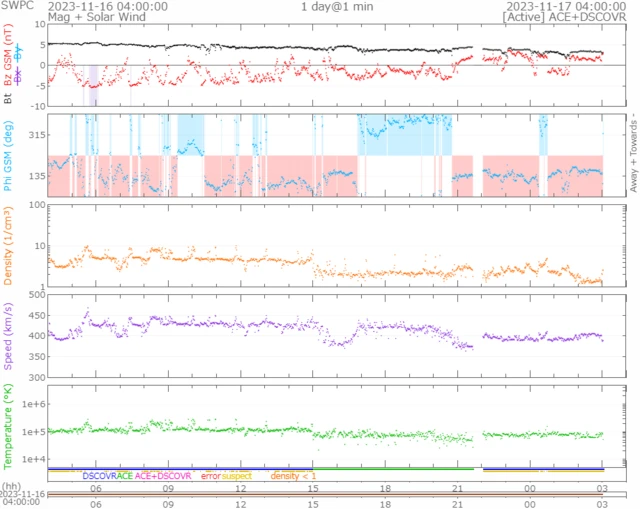
Task: Click the SWPC label in the corner
Action: pyautogui.click(x=18, y=6)
